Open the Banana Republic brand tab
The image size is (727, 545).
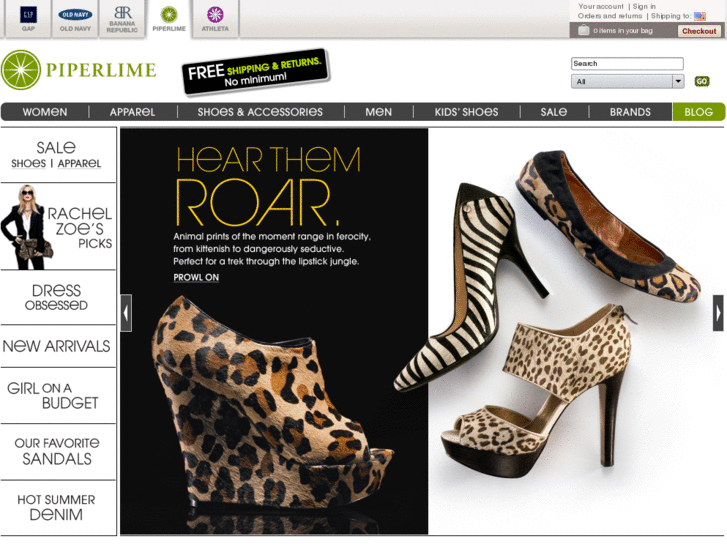(x=122, y=19)
